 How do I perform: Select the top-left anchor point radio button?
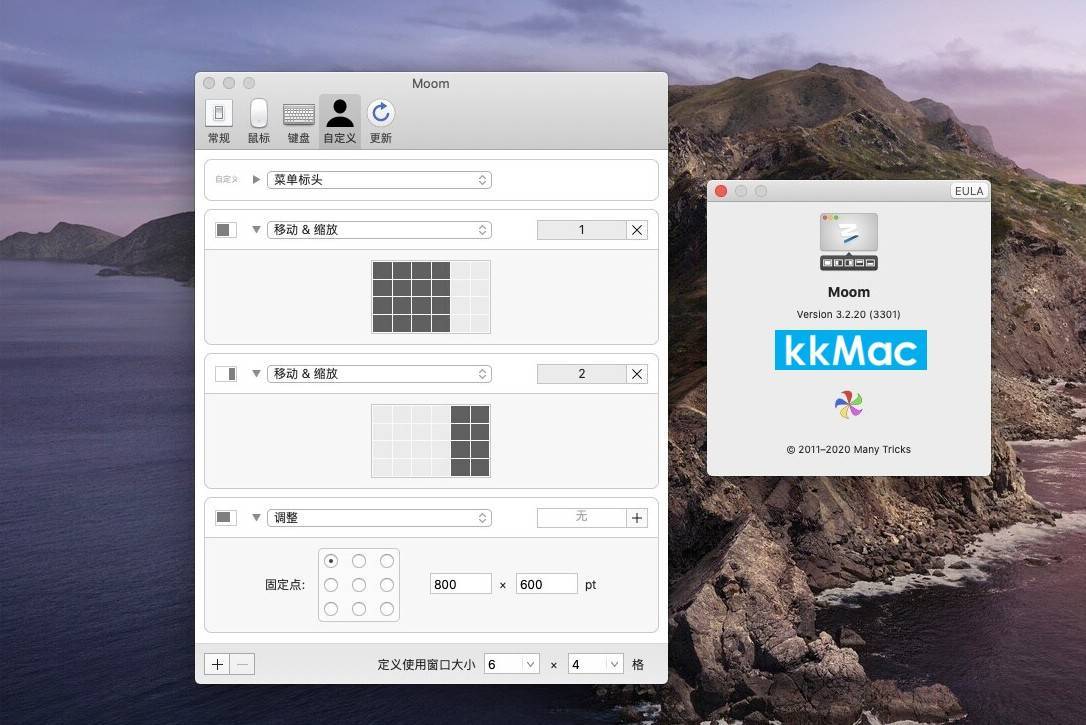pos(331,561)
